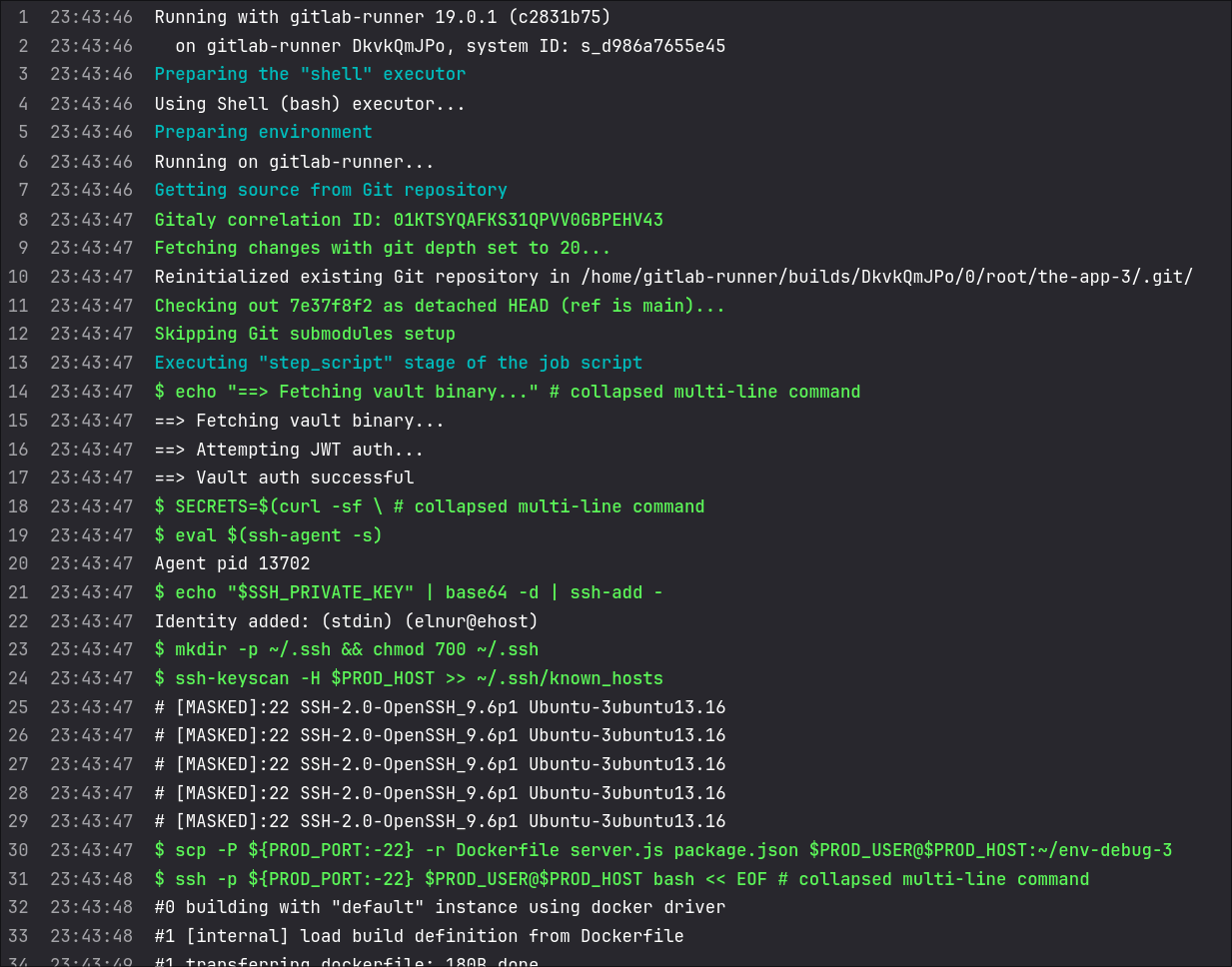This screenshot has width=1232, height=967.
Task: Click line number 10 in gutter
Action: click(18, 277)
